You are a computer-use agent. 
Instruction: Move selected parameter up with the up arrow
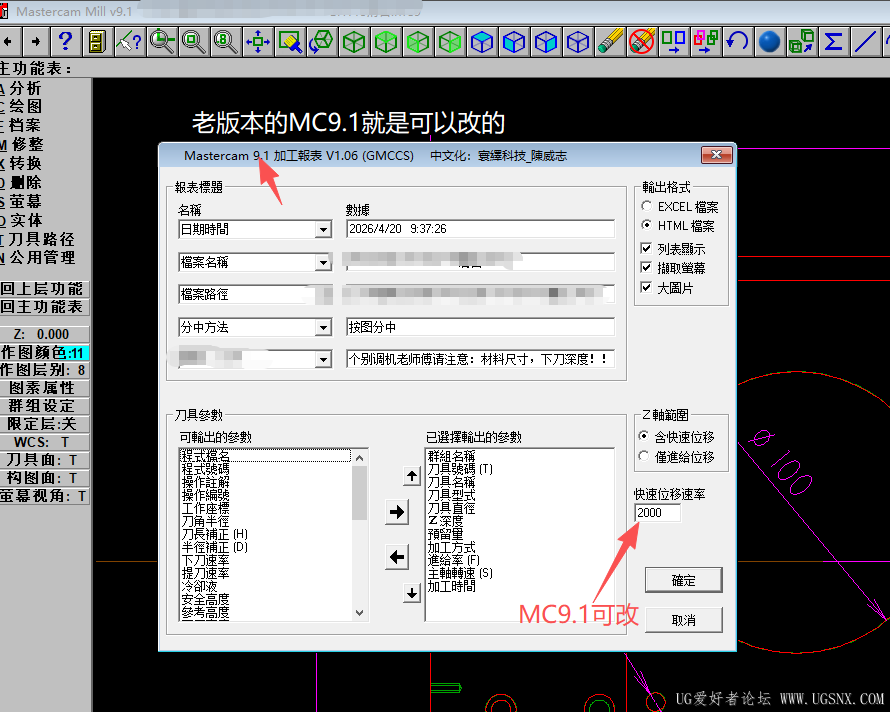tap(412, 475)
